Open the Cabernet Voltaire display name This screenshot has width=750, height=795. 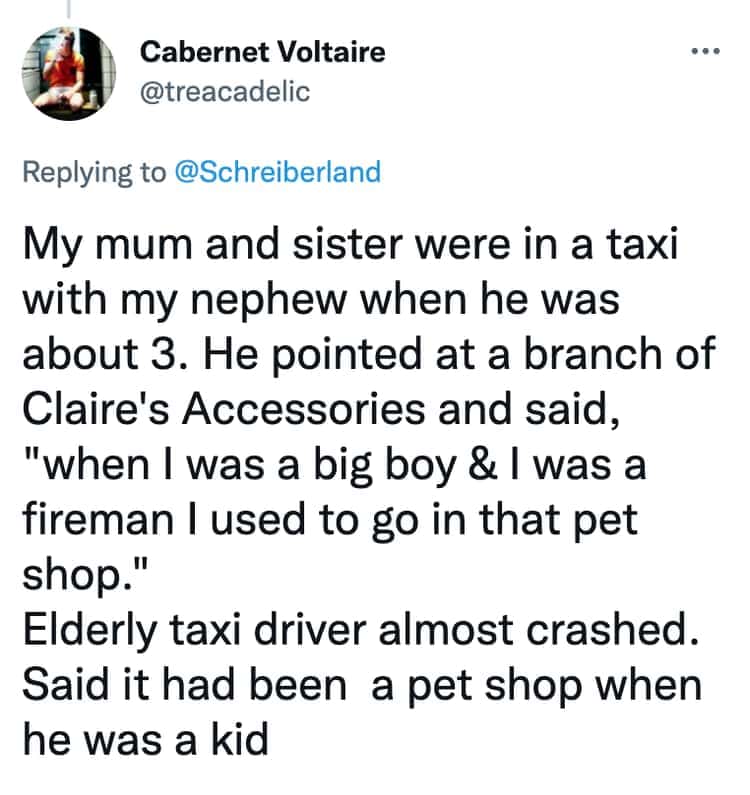click(x=262, y=52)
